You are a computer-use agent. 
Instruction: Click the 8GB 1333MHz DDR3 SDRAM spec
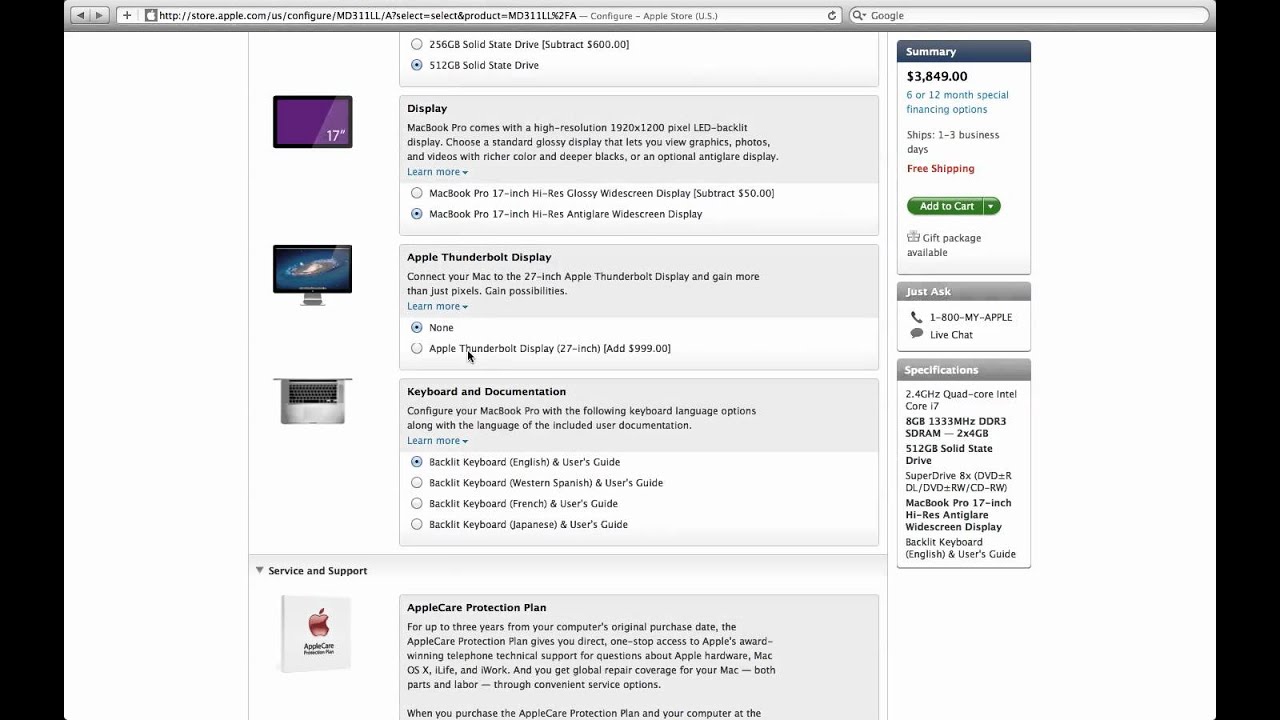pos(956,427)
